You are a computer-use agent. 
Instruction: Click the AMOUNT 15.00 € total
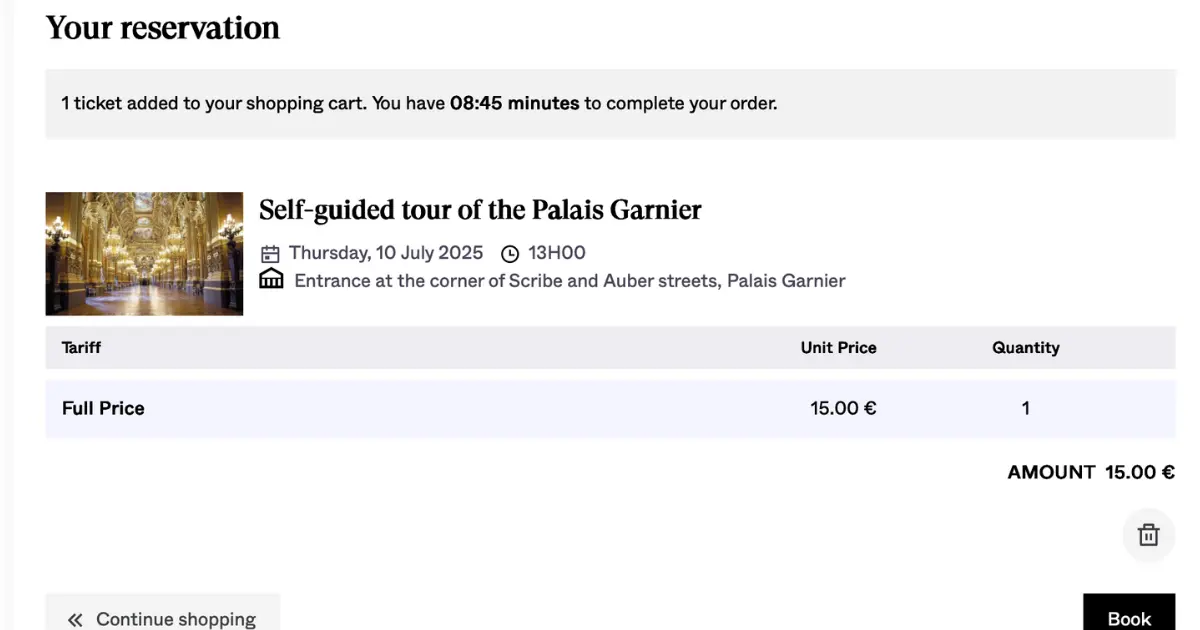click(x=1091, y=472)
